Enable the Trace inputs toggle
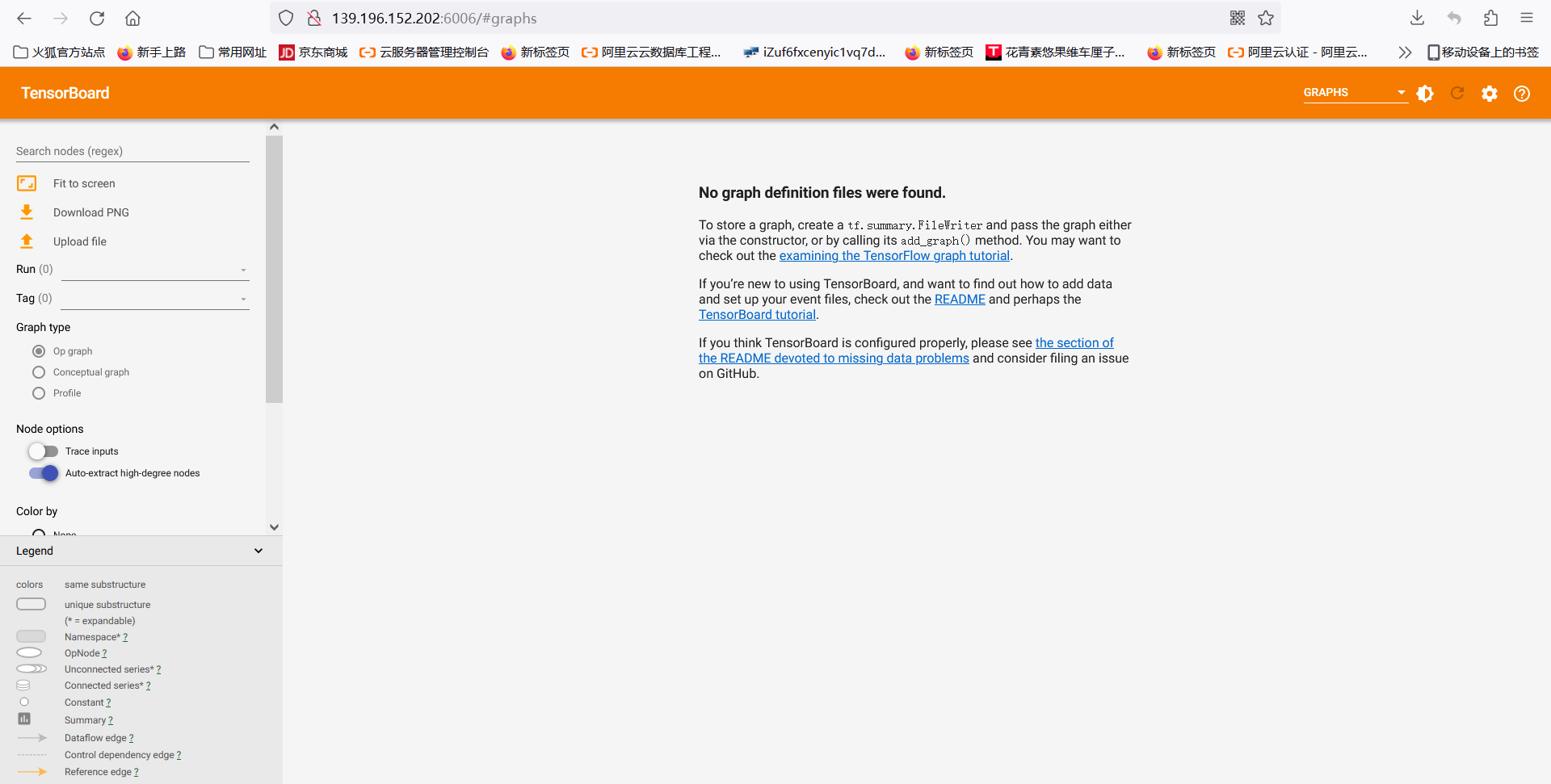 coord(44,451)
